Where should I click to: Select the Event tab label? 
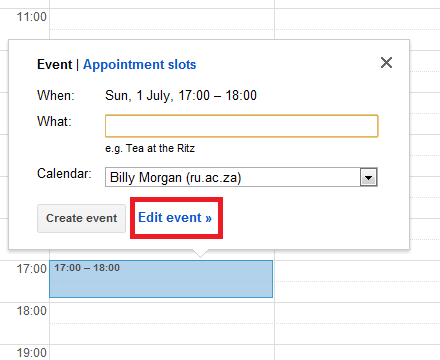pos(54,64)
